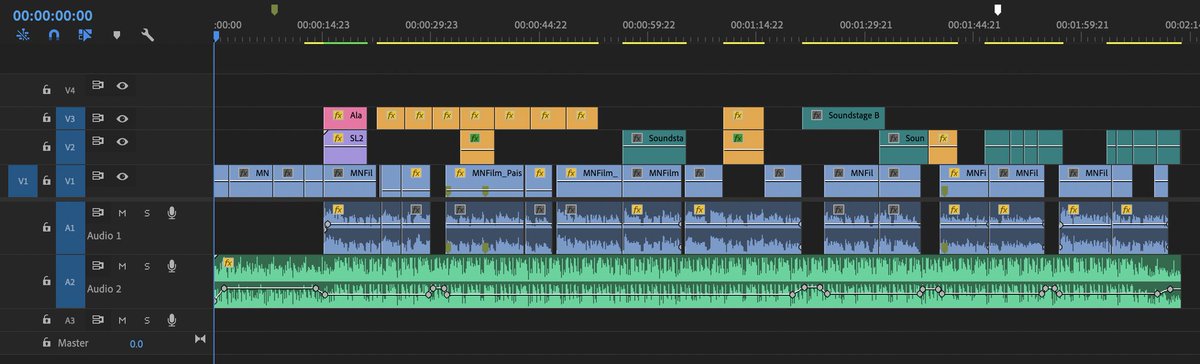
Task: Click fx badge on Audio 2 green clip
Action: [x=228, y=263]
